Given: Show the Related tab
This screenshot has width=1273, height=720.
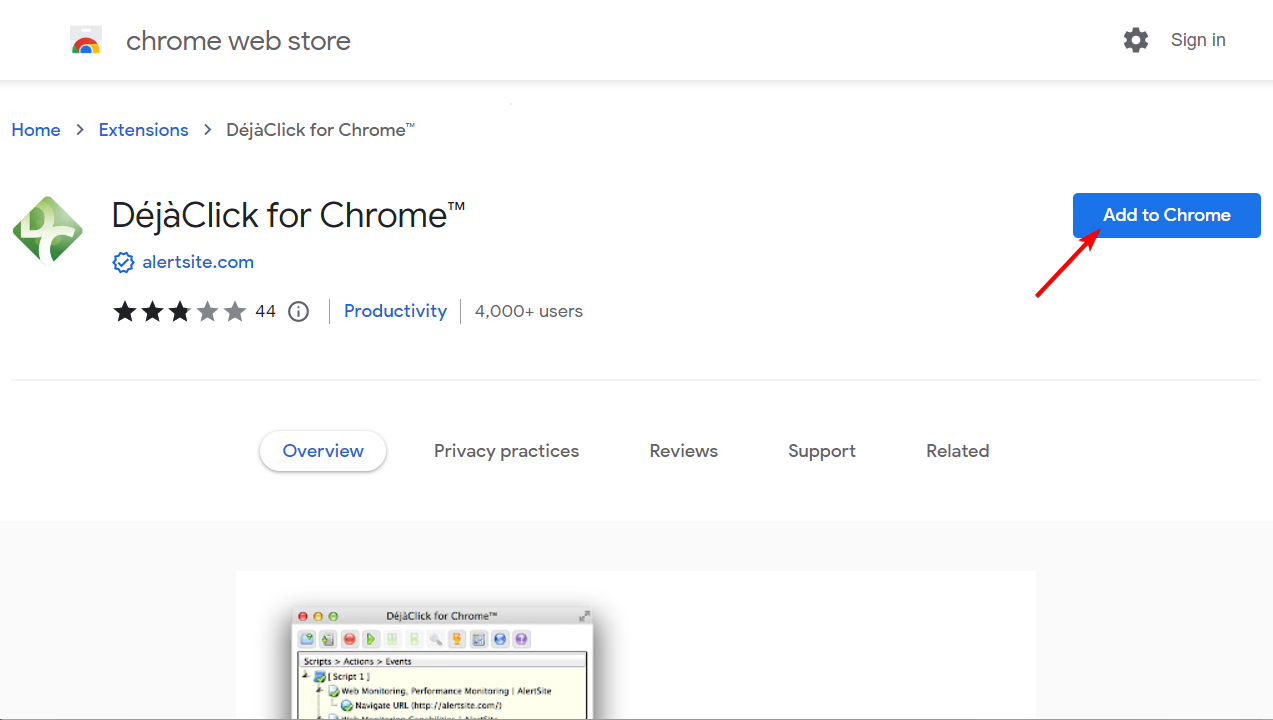Looking at the screenshot, I should point(957,451).
